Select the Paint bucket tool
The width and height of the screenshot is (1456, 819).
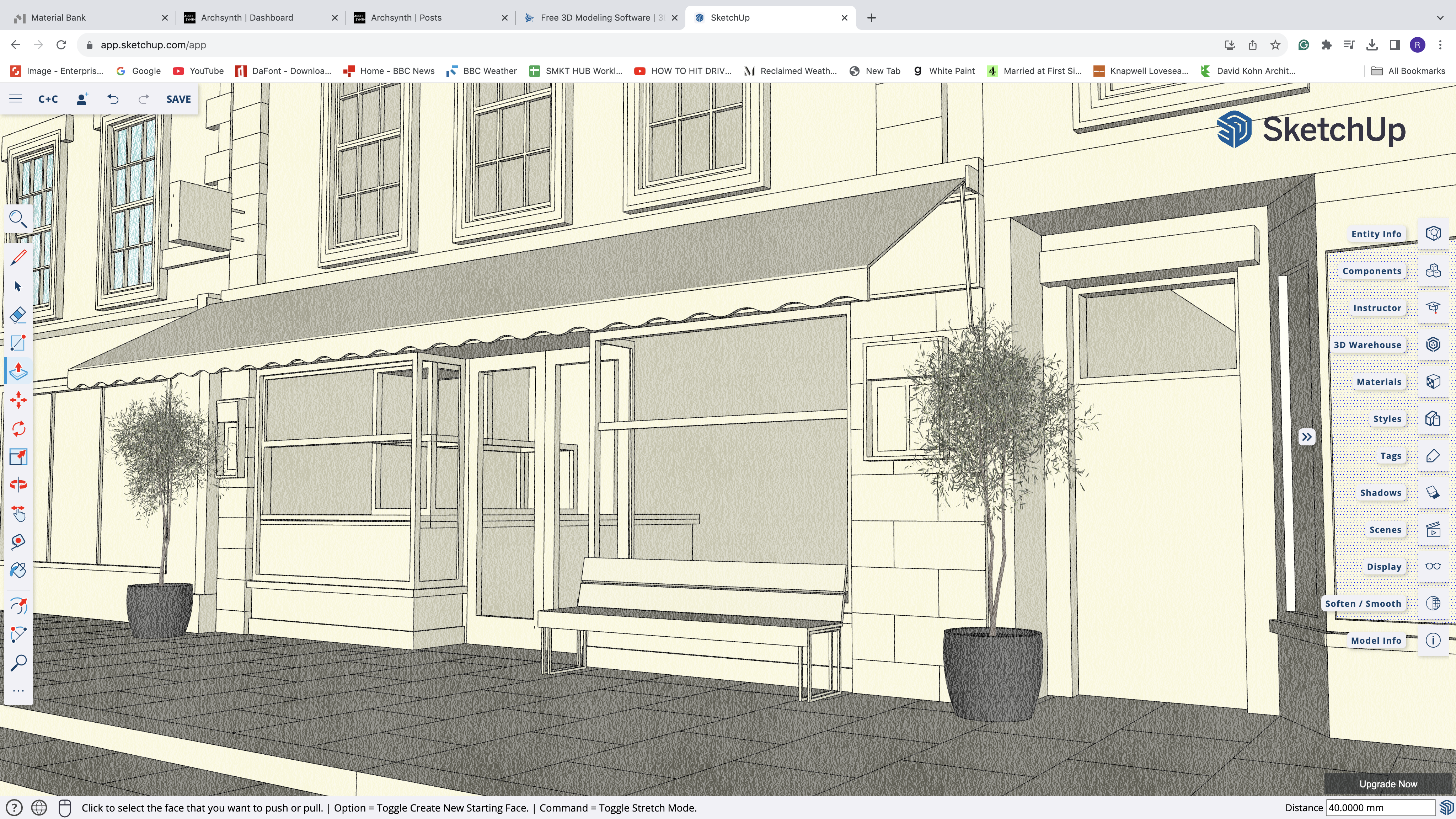[18, 570]
